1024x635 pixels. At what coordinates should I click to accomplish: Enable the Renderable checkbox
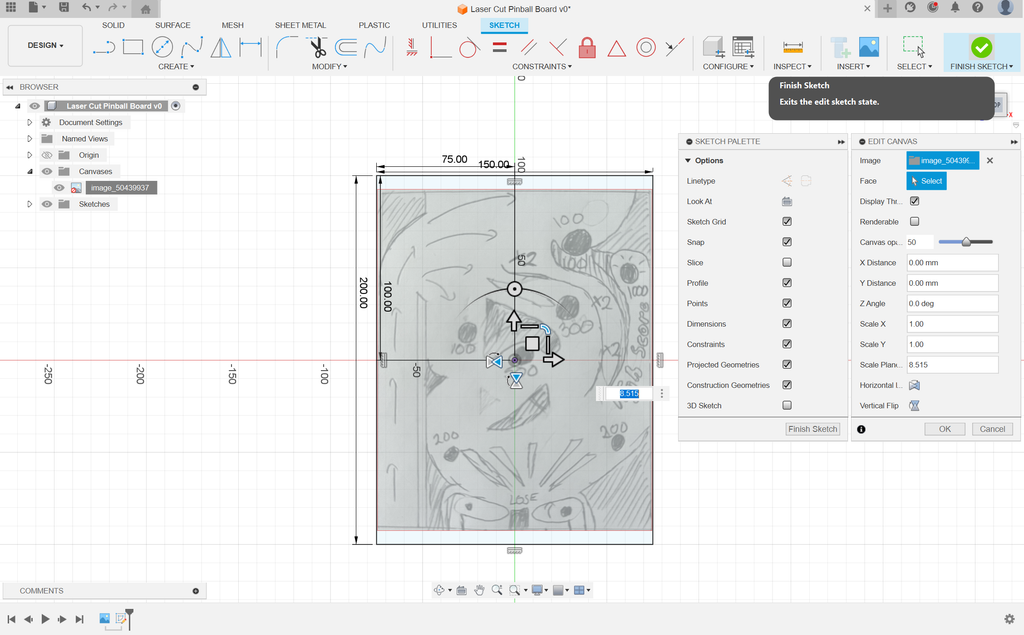tap(914, 221)
